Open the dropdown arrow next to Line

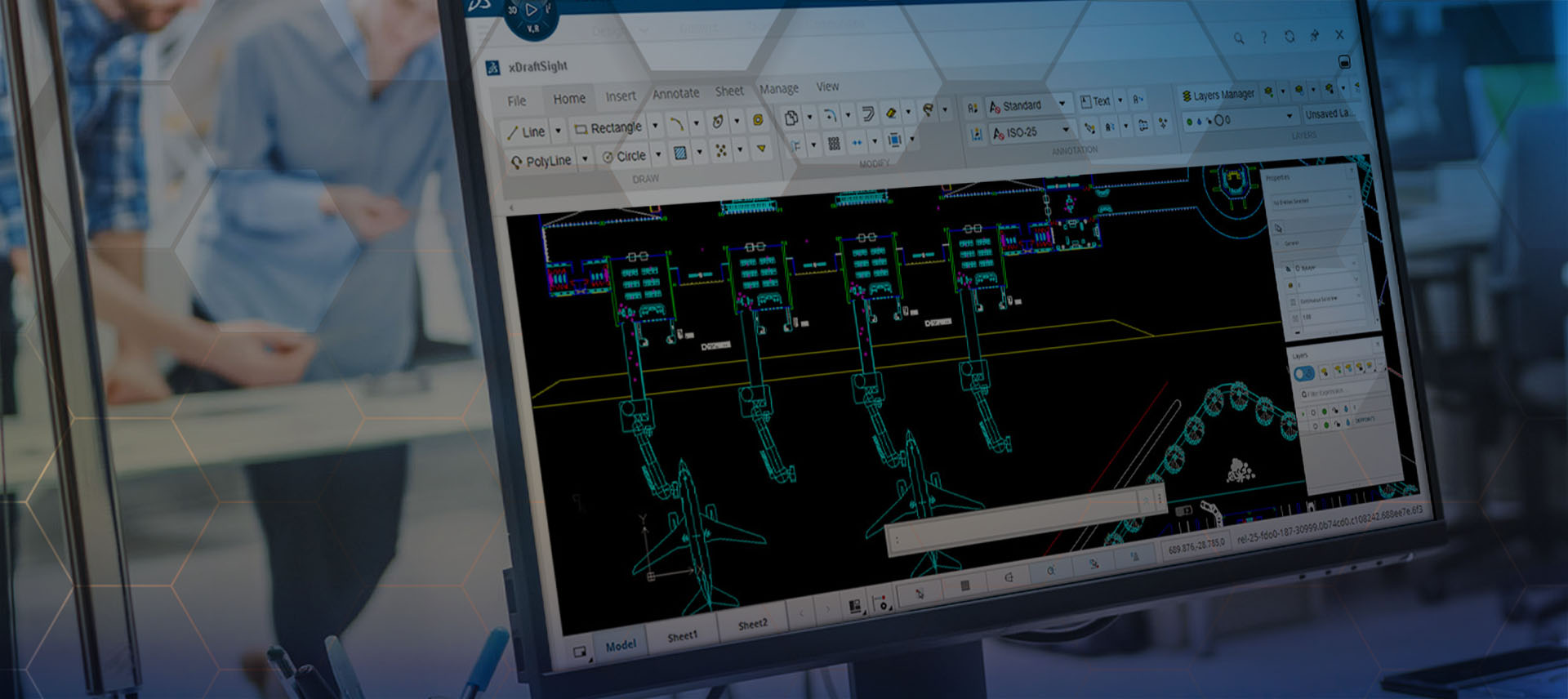(559, 131)
